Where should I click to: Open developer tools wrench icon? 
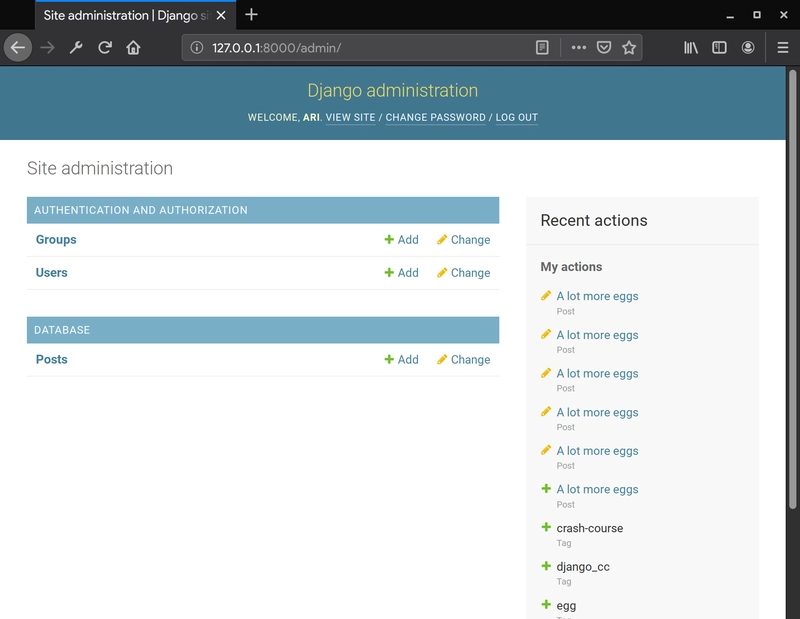pos(76,48)
